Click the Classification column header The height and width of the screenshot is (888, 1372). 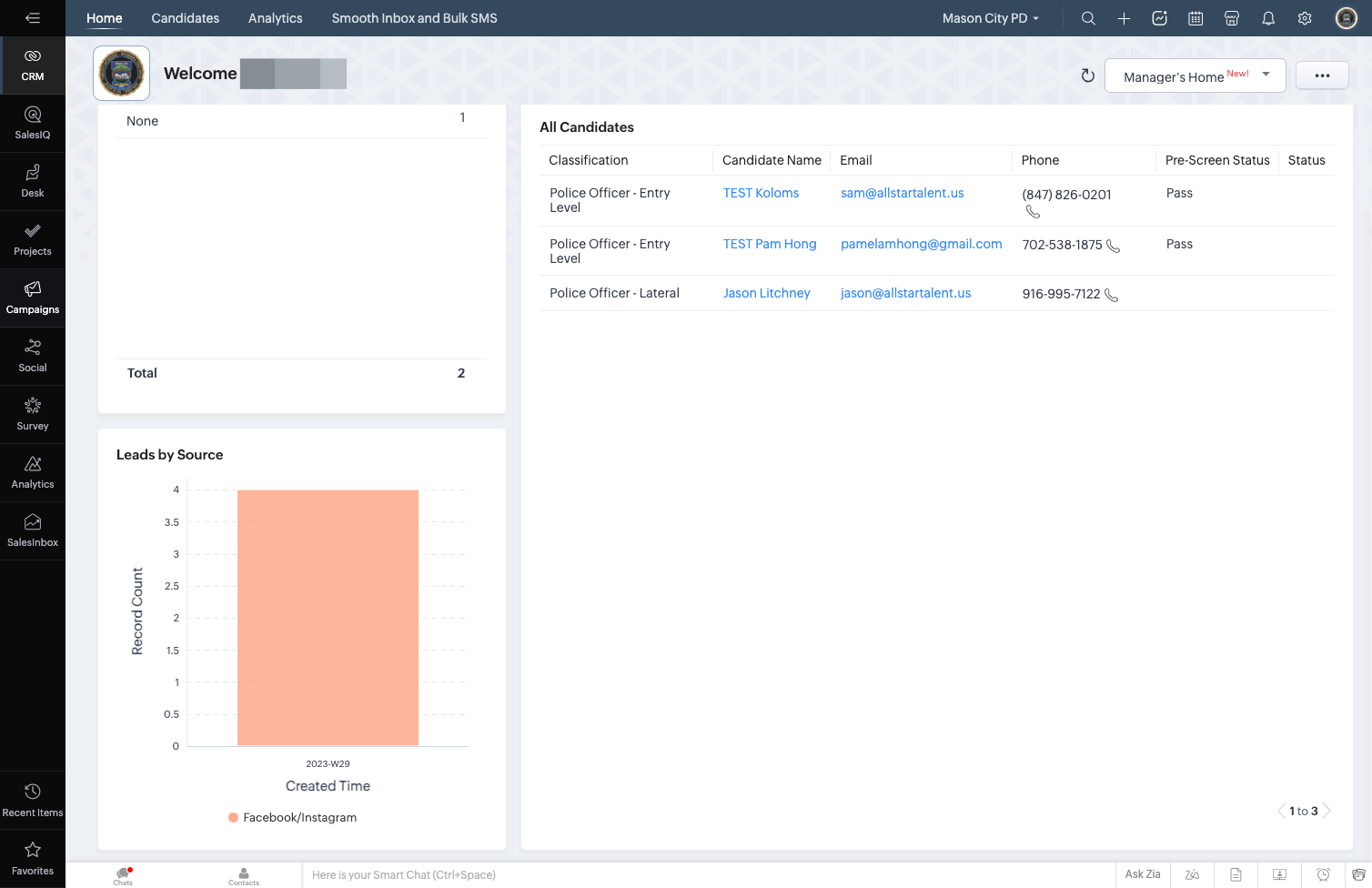pyautogui.click(x=588, y=160)
